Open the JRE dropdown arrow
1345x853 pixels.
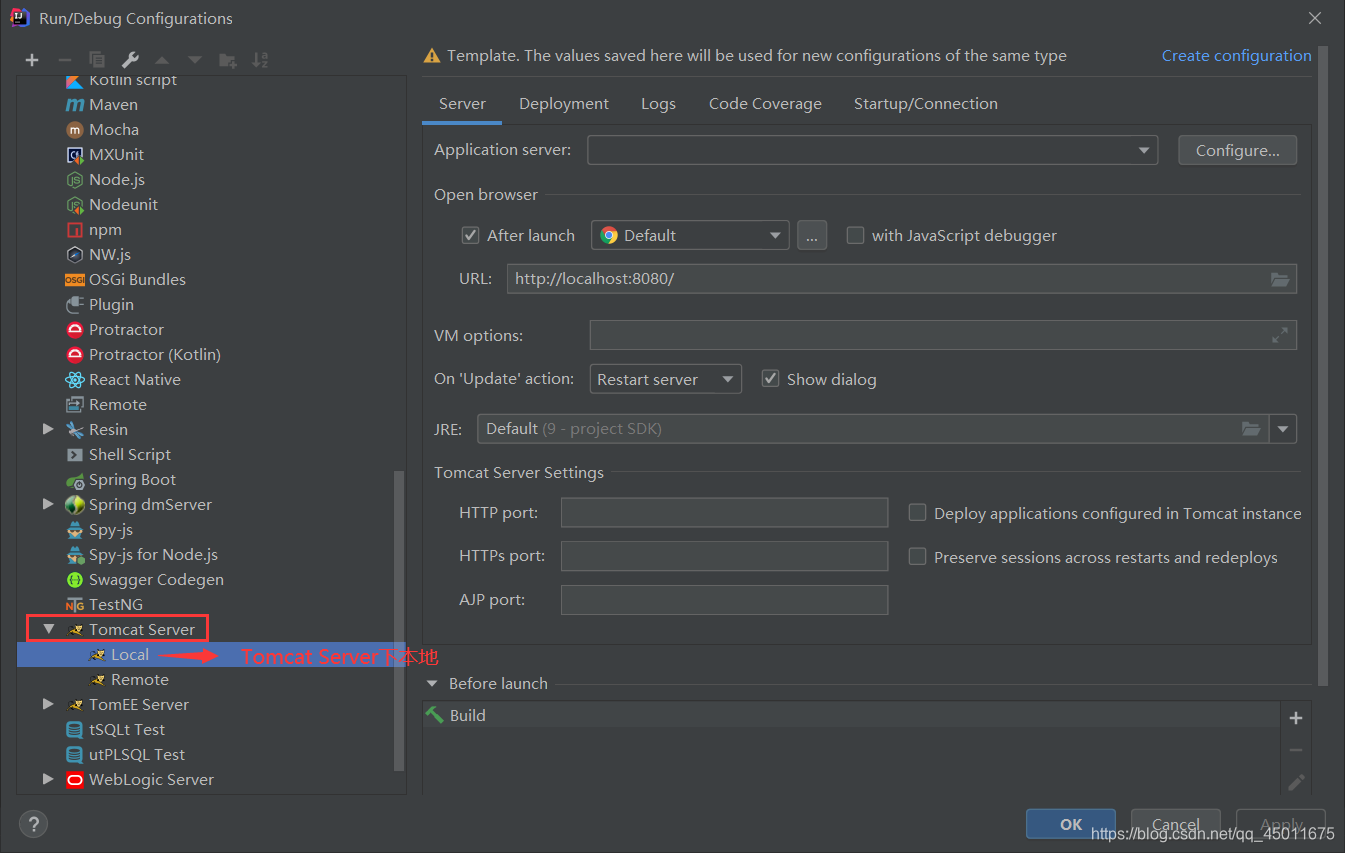(1284, 429)
